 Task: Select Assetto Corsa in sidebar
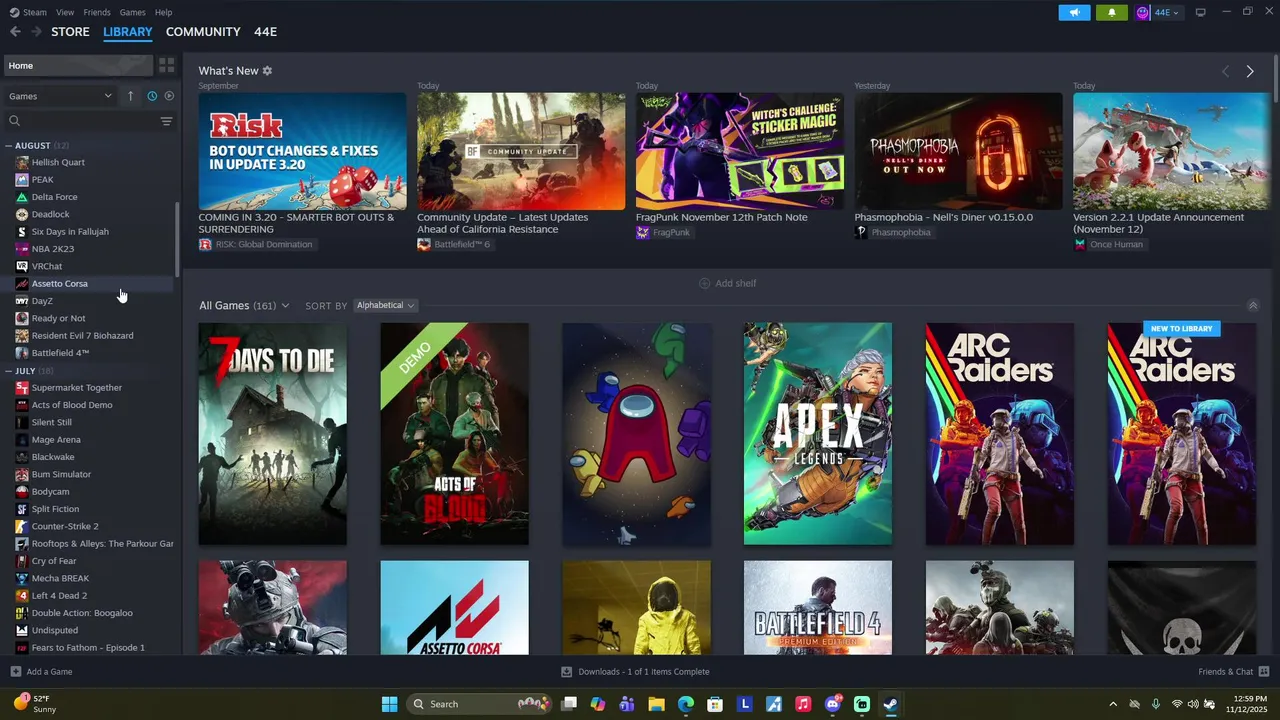[x=60, y=284]
